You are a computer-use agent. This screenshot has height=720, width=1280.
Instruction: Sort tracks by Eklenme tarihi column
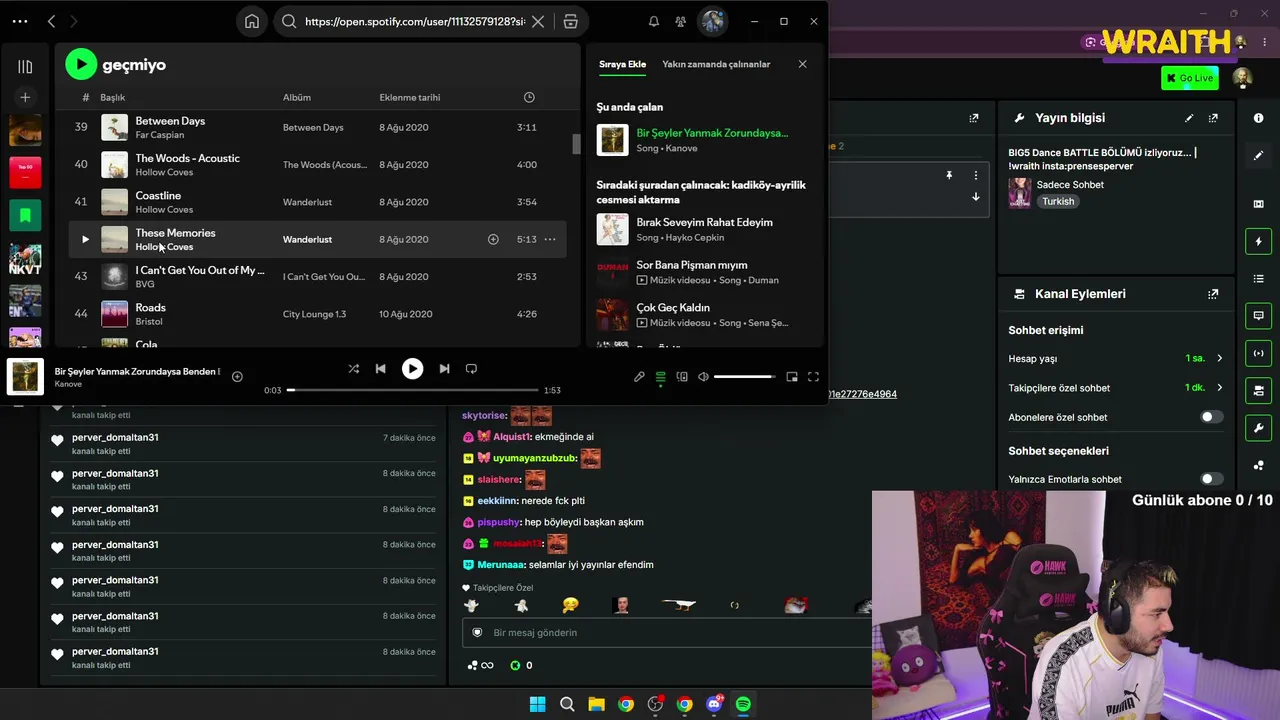(410, 97)
